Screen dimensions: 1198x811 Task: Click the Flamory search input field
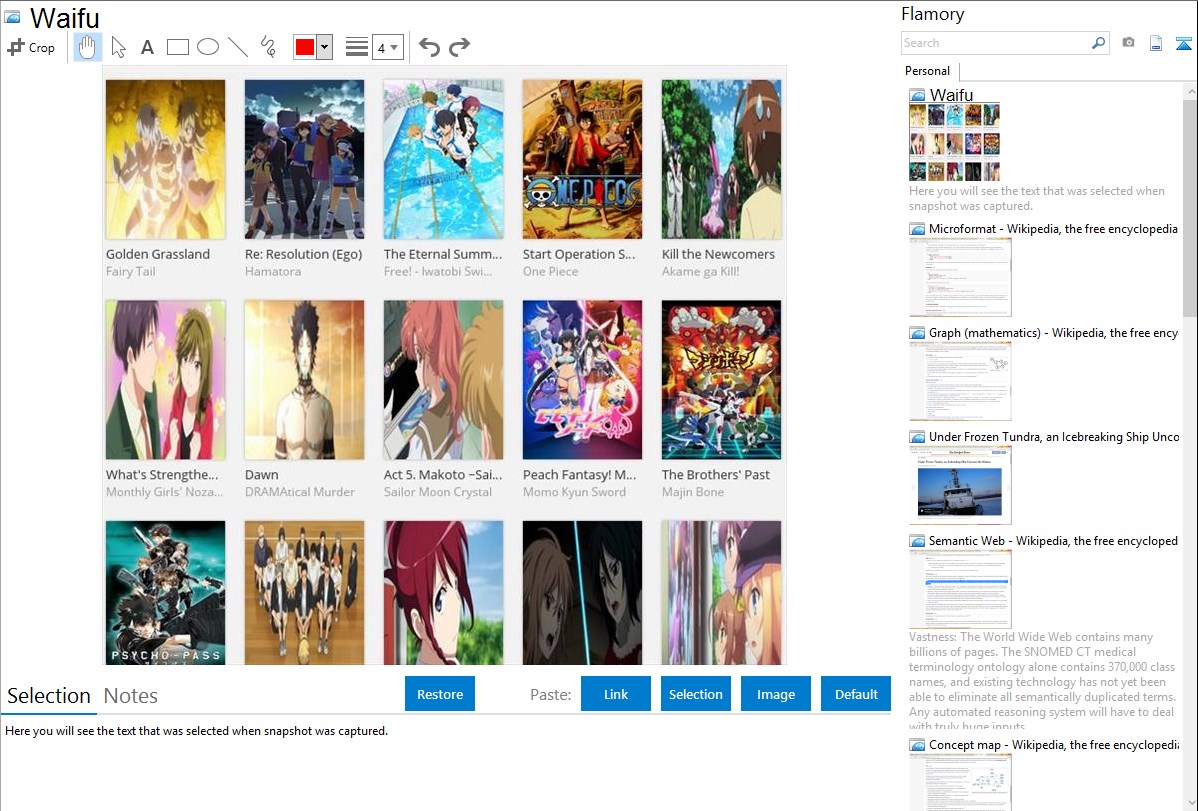(995, 43)
